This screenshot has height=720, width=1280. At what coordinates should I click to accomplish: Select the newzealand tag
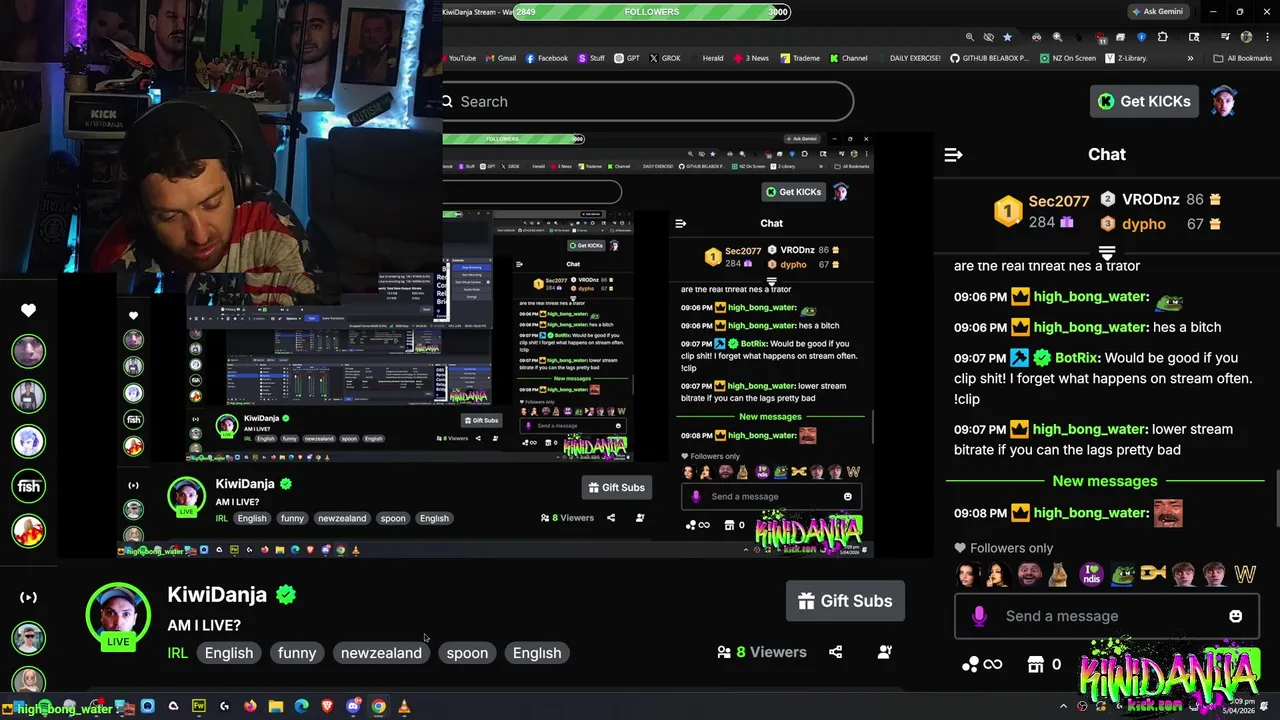381,653
